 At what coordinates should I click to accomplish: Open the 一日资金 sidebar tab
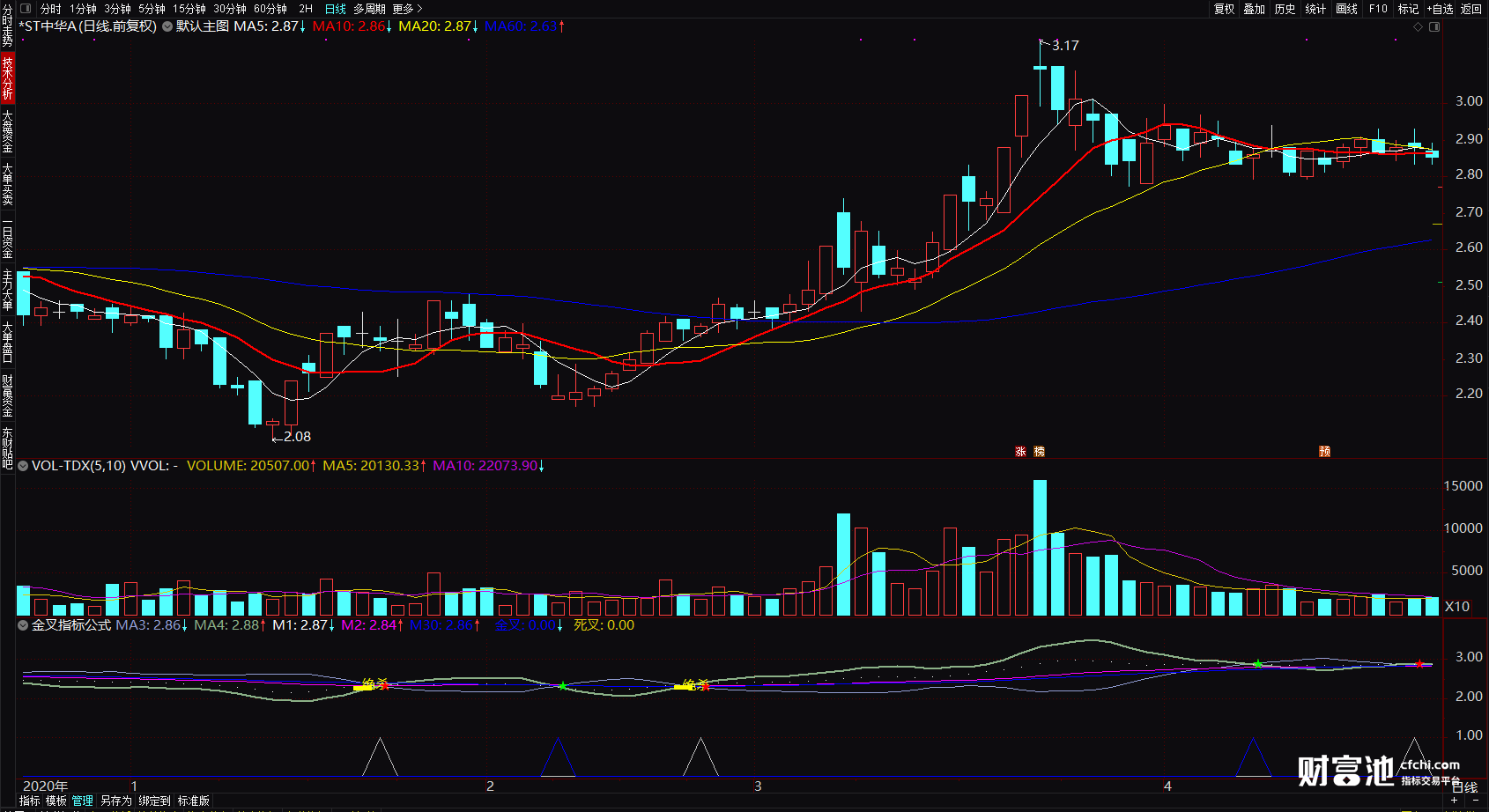point(7,238)
